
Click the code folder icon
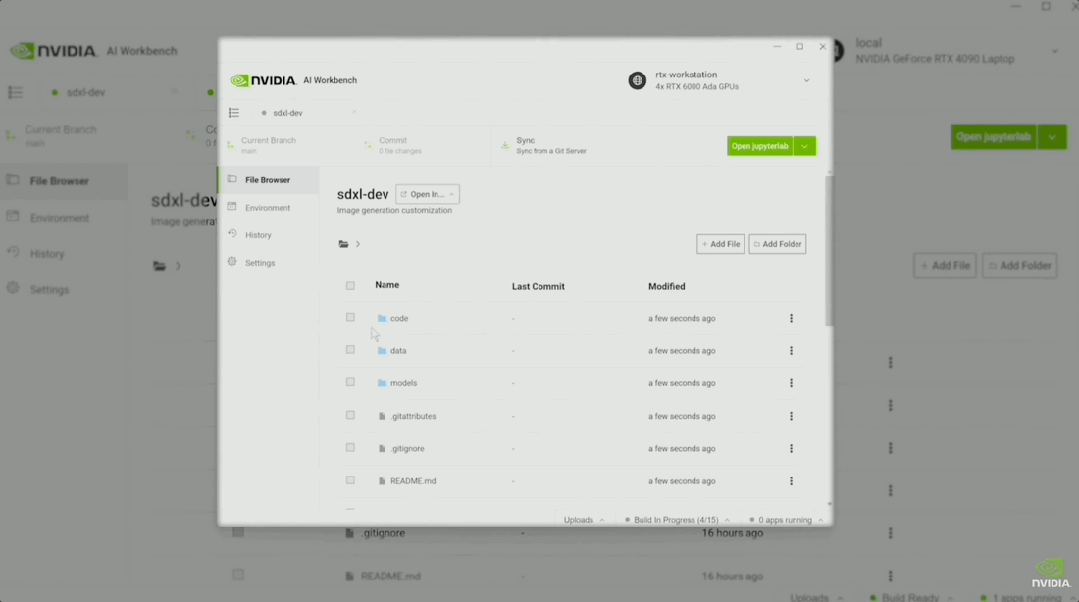pyautogui.click(x=382, y=319)
